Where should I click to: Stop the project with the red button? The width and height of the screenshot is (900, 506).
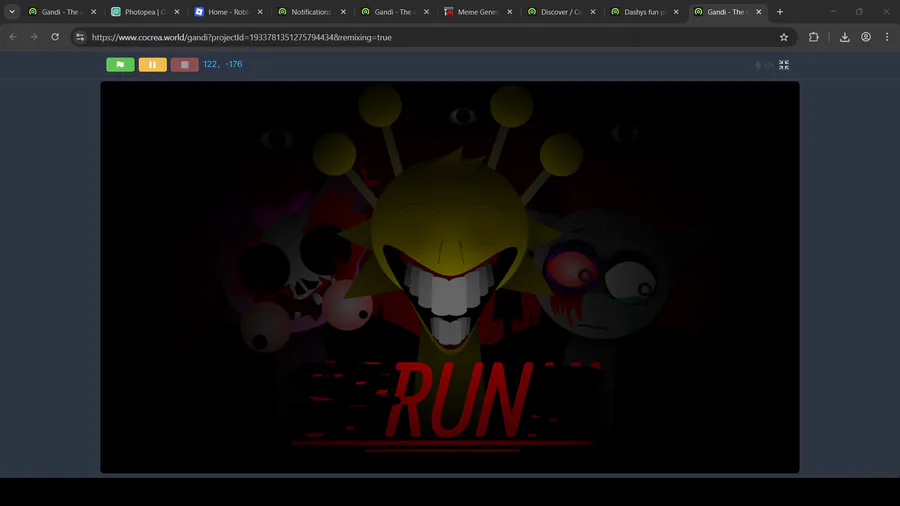(184, 65)
